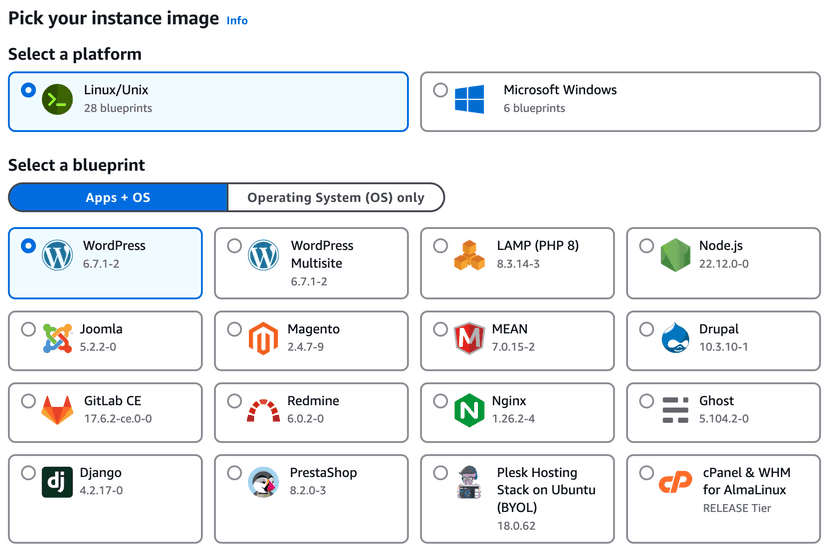The height and width of the screenshot is (554, 828).
Task: Click the Drupal version "10.3.10-1"
Action: pyautogui.click(x=723, y=347)
